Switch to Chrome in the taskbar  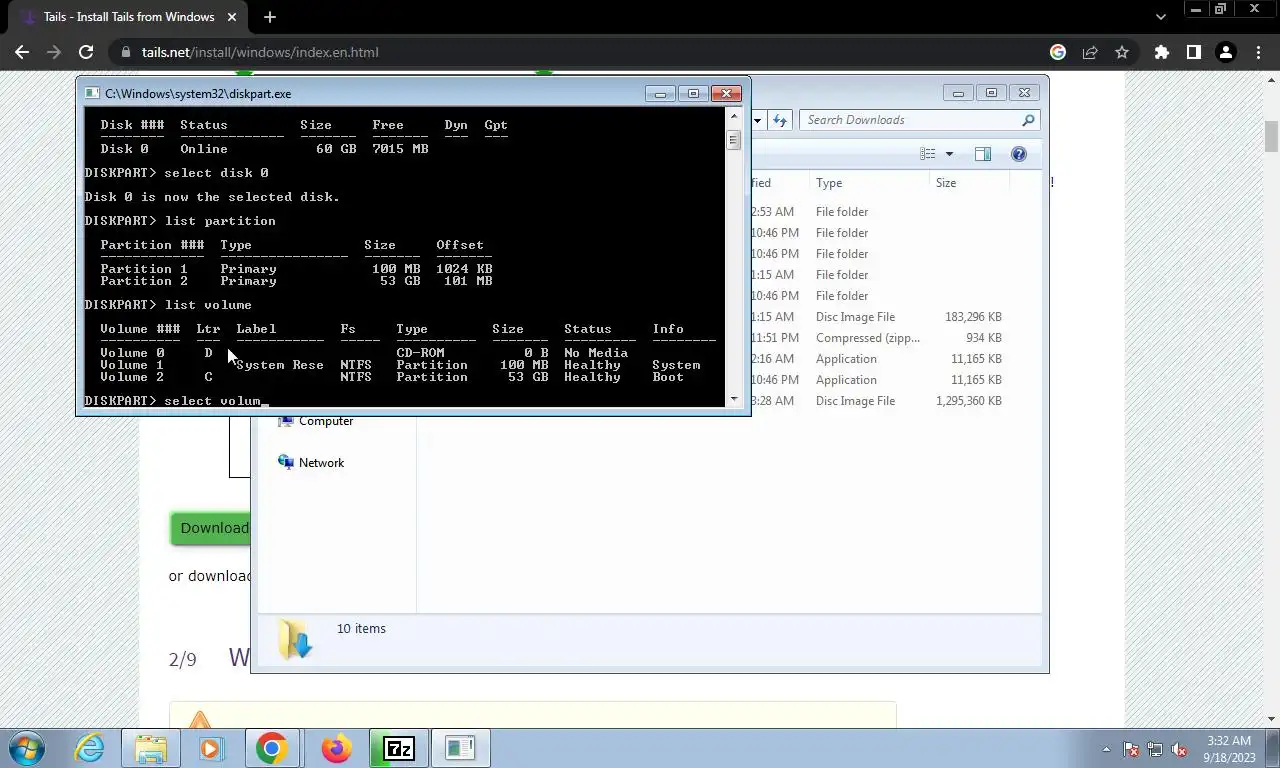coord(271,748)
